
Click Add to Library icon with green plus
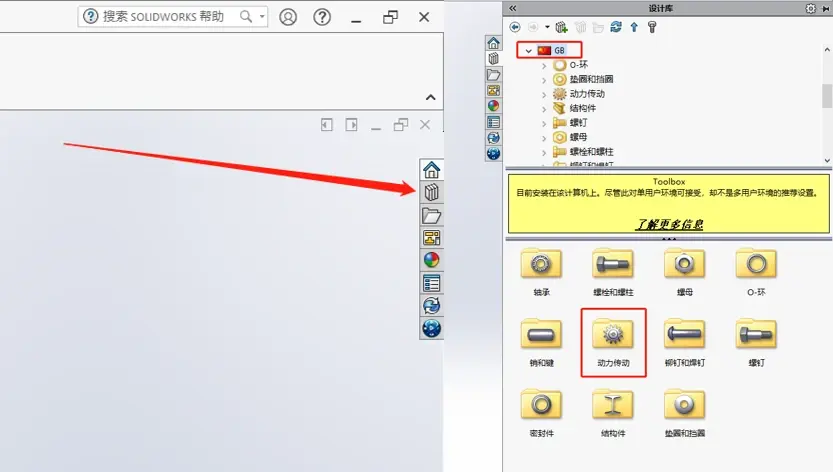click(562, 27)
